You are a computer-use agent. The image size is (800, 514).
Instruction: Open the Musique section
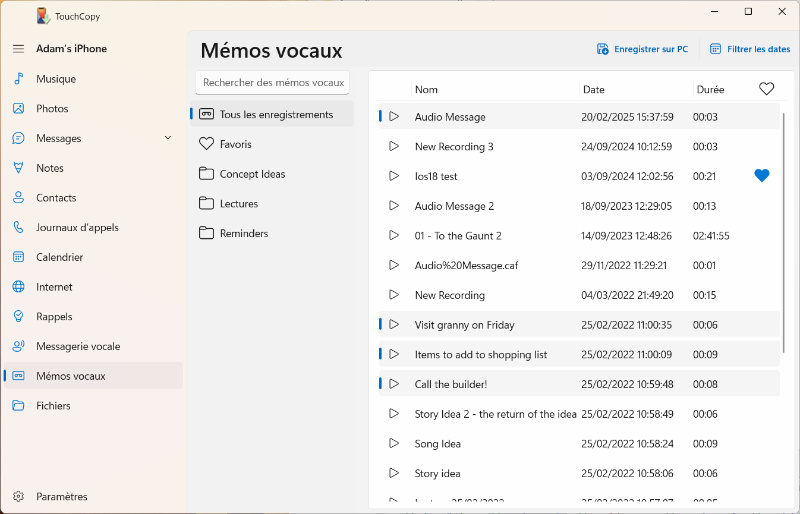pos(93,79)
